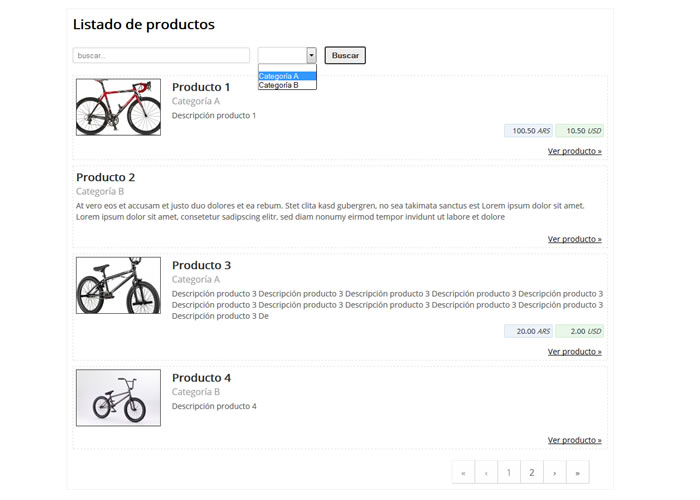Go to first page using « pagination icon
The height and width of the screenshot is (500, 700).
tap(463, 472)
